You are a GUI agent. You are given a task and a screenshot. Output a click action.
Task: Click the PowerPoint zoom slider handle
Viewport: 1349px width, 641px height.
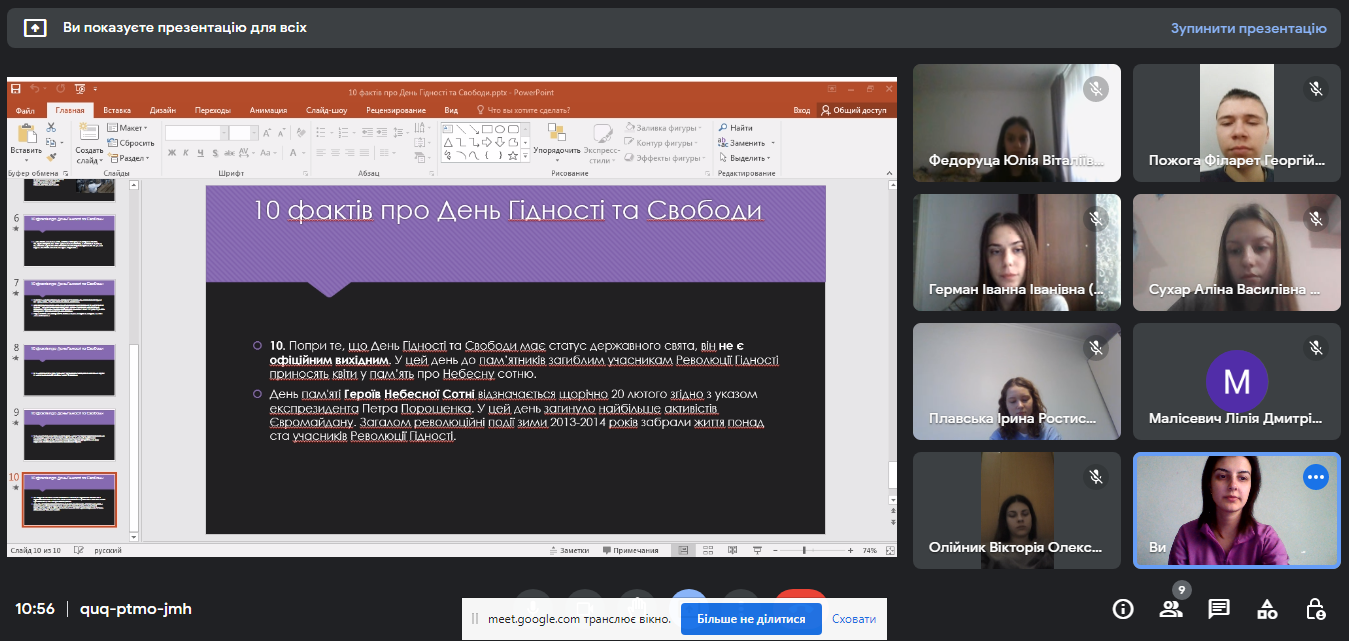click(x=805, y=550)
